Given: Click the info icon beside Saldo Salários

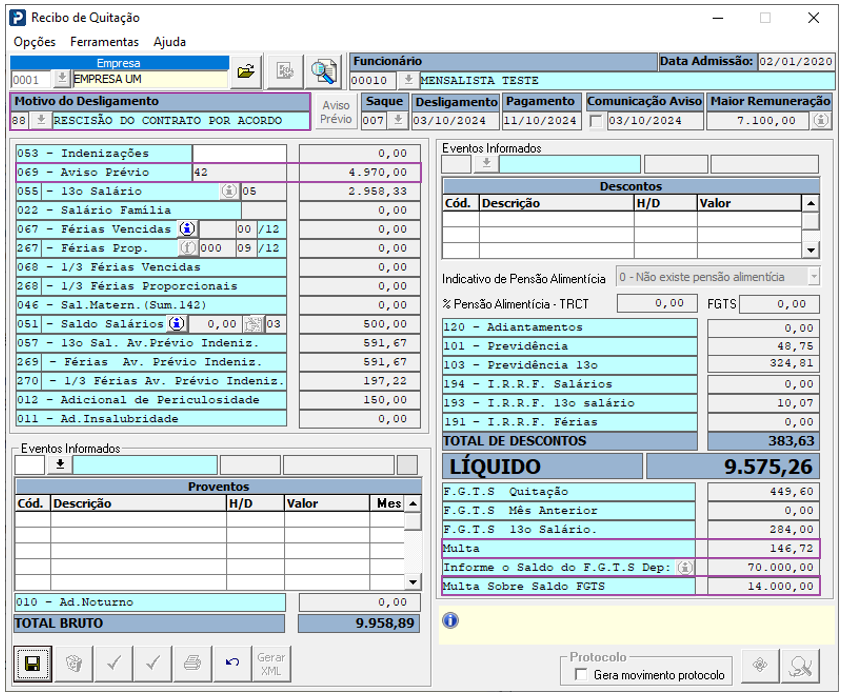Looking at the screenshot, I should (x=177, y=324).
